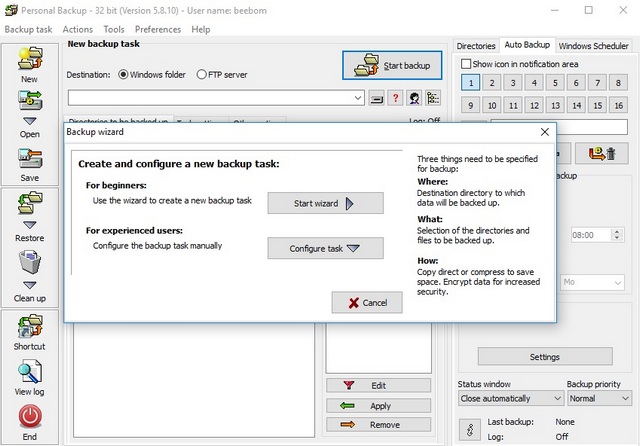Open a backup task with Open icon
The height and width of the screenshot is (446, 640).
click(30, 100)
